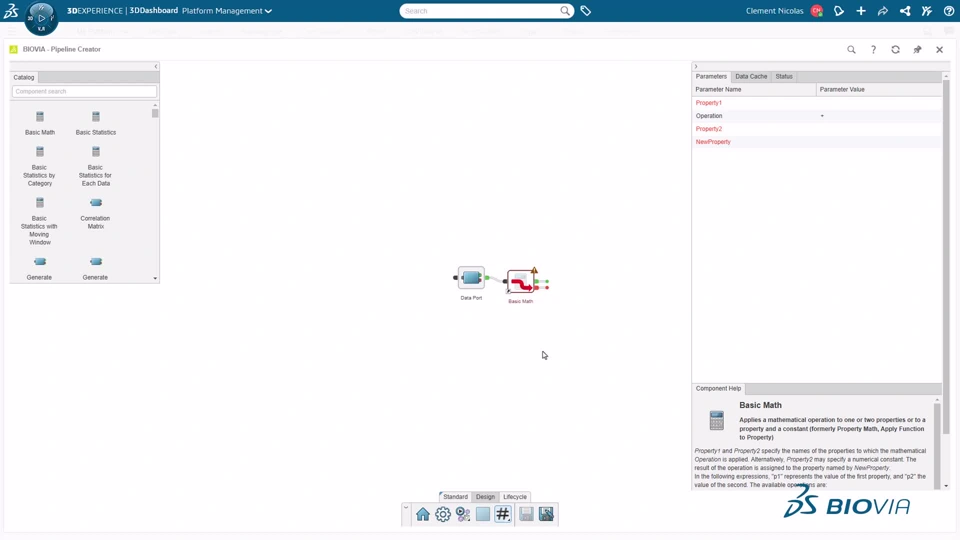Click the Parameter Name column header

(x=754, y=89)
